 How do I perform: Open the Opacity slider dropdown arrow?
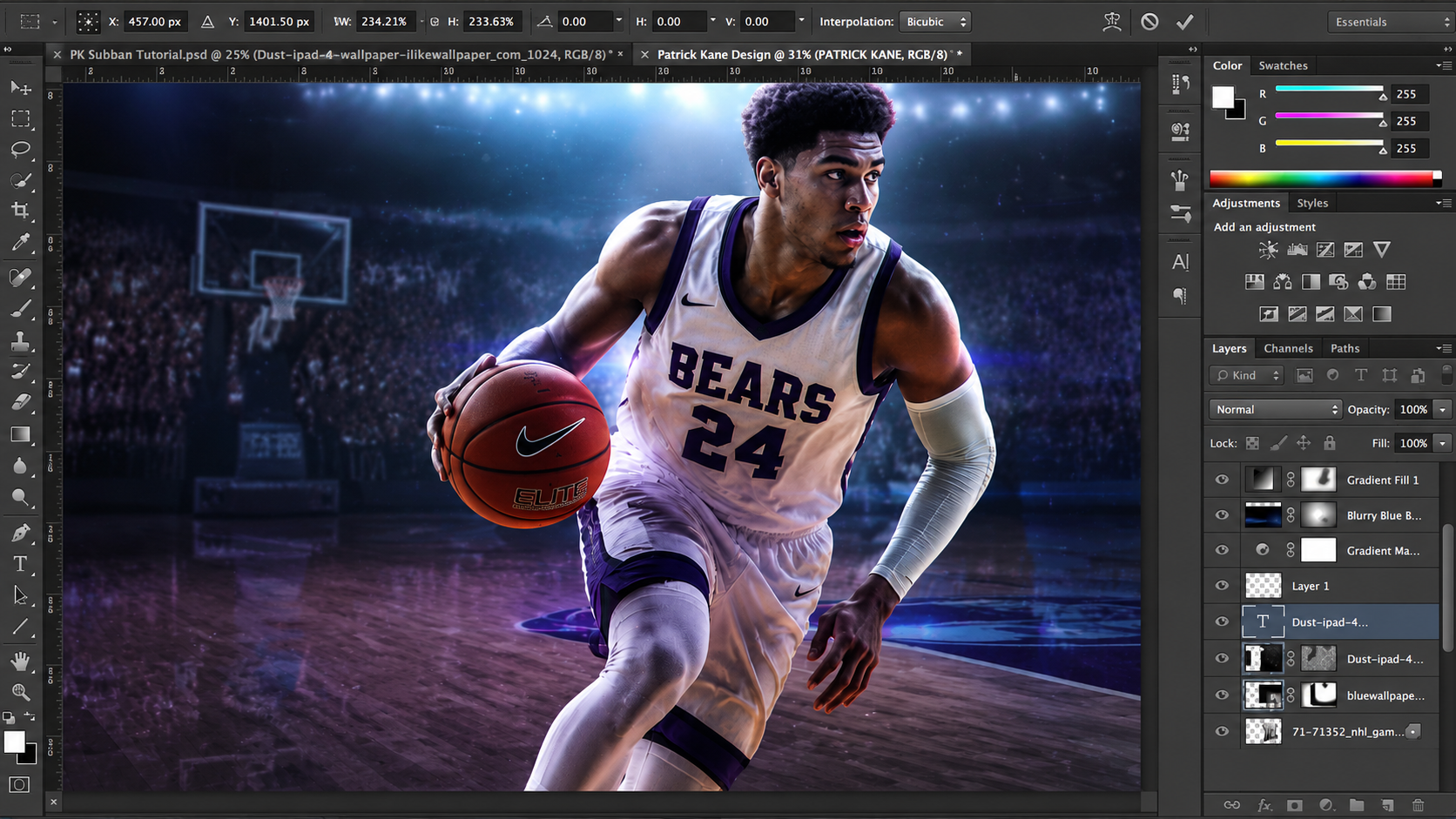tap(1442, 409)
